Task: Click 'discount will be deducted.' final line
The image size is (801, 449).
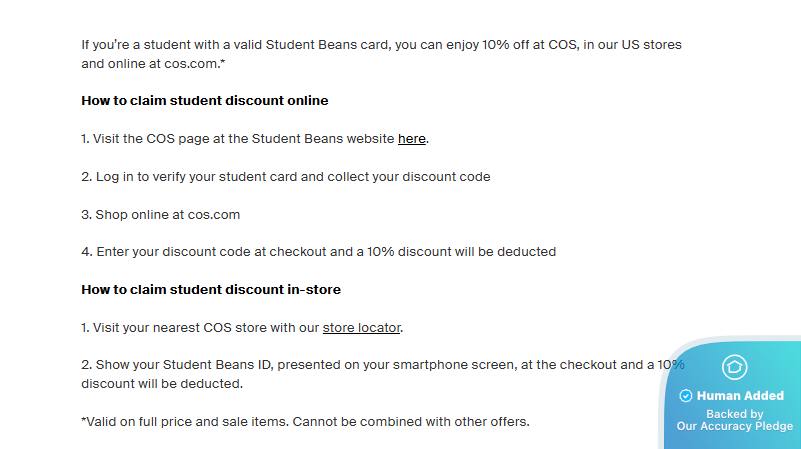Action: point(162,384)
